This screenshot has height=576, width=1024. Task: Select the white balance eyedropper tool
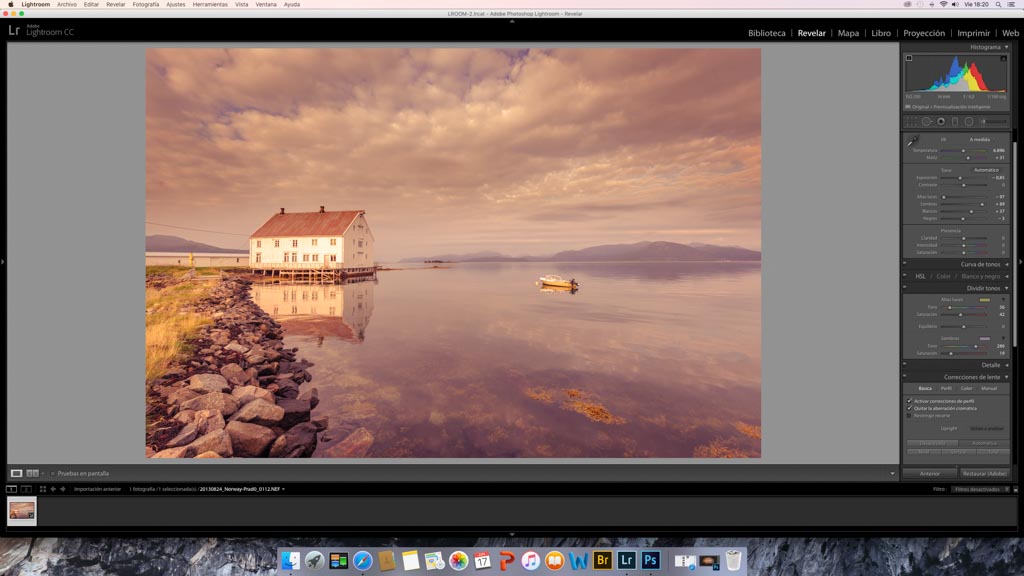coord(912,142)
